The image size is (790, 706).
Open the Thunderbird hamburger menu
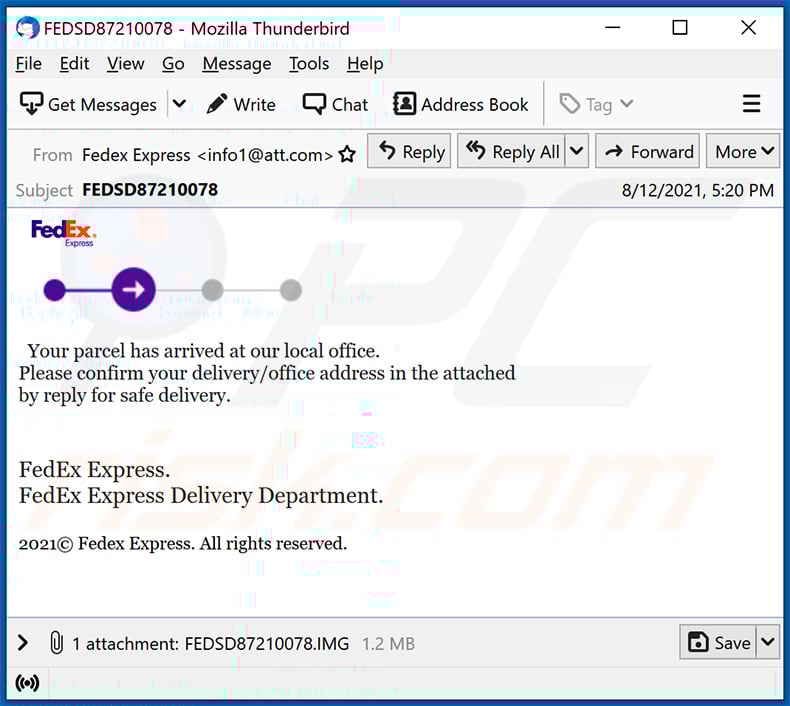click(751, 104)
